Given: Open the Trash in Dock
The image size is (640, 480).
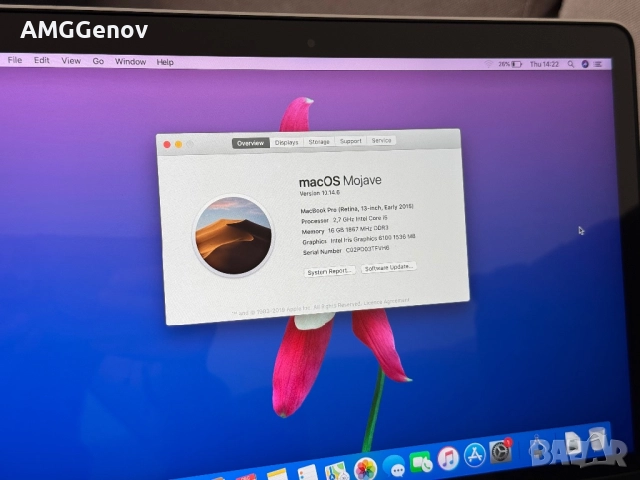Looking at the screenshot, I should point(597,439).
